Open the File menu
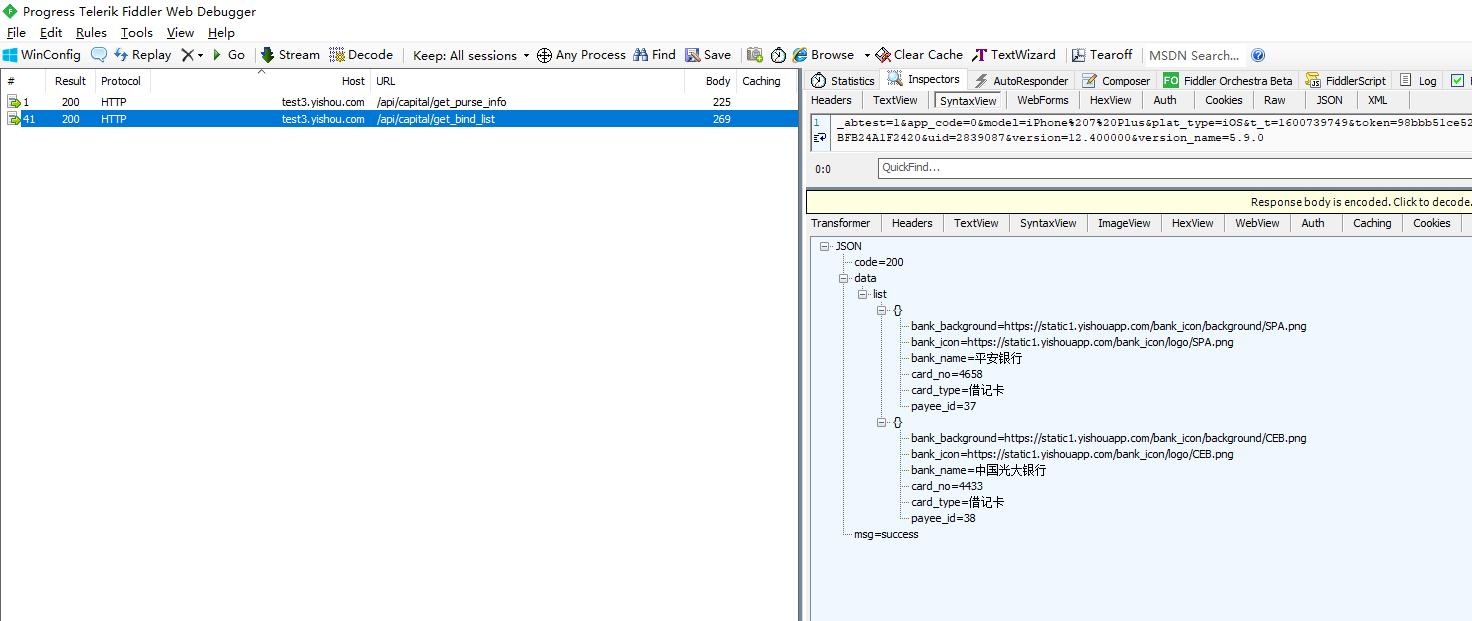 click(16, 33)
